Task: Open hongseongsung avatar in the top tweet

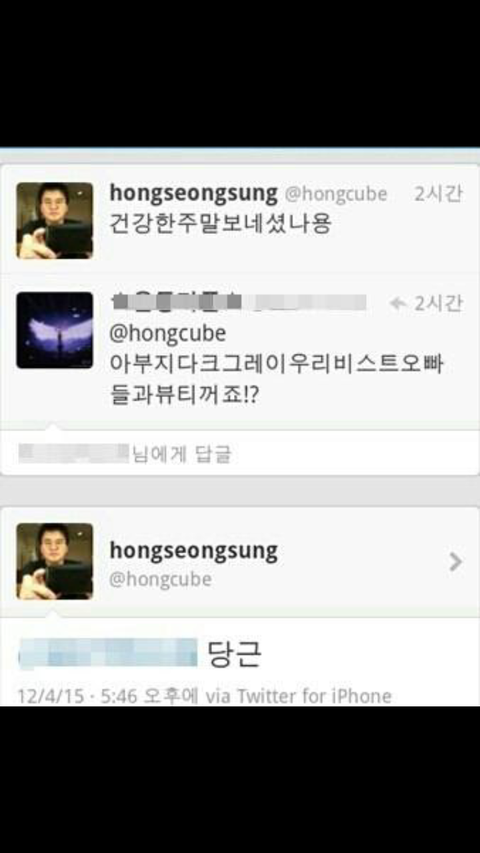Action: click(54, 220)
